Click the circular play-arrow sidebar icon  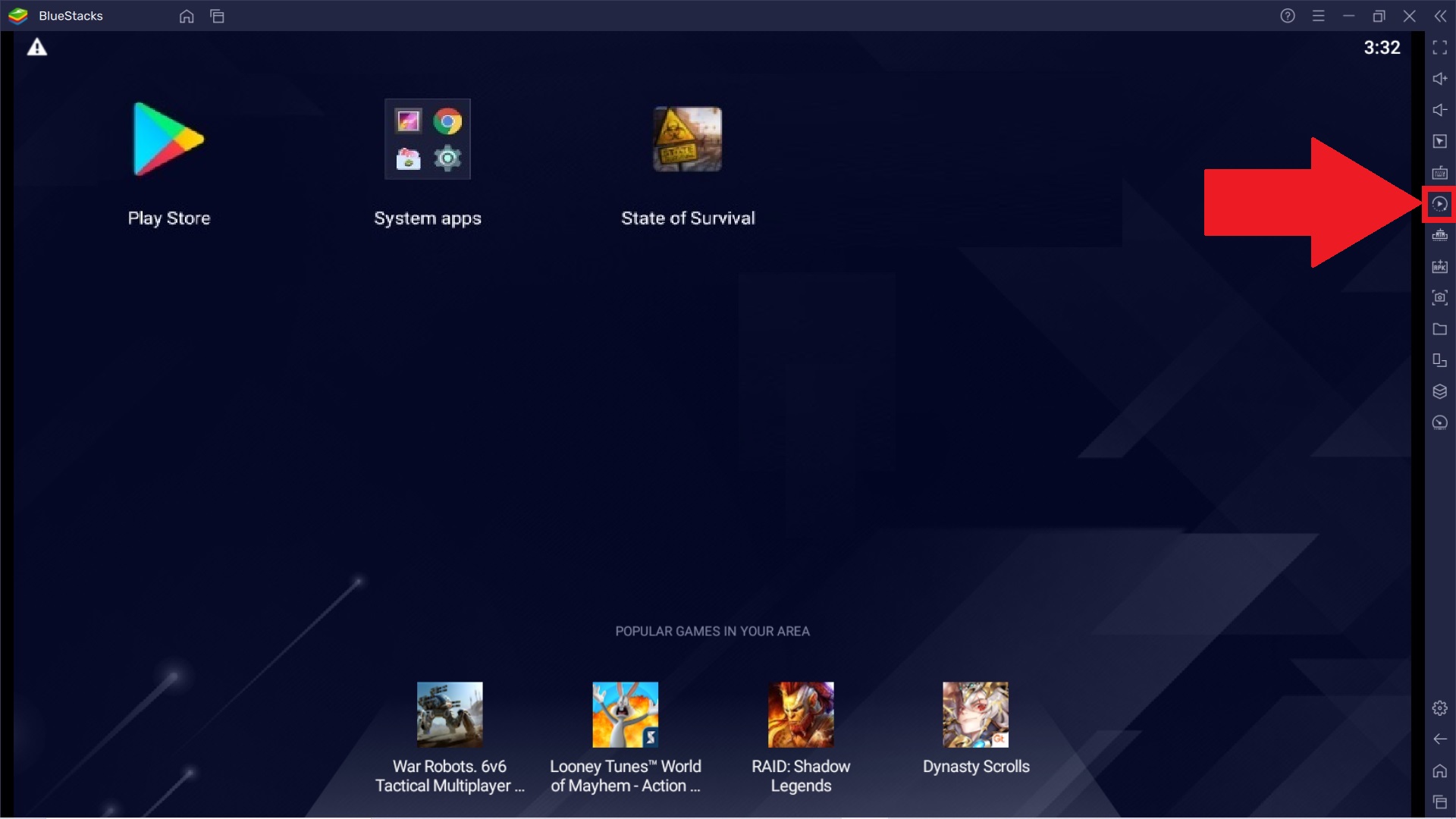point(1440,204)
